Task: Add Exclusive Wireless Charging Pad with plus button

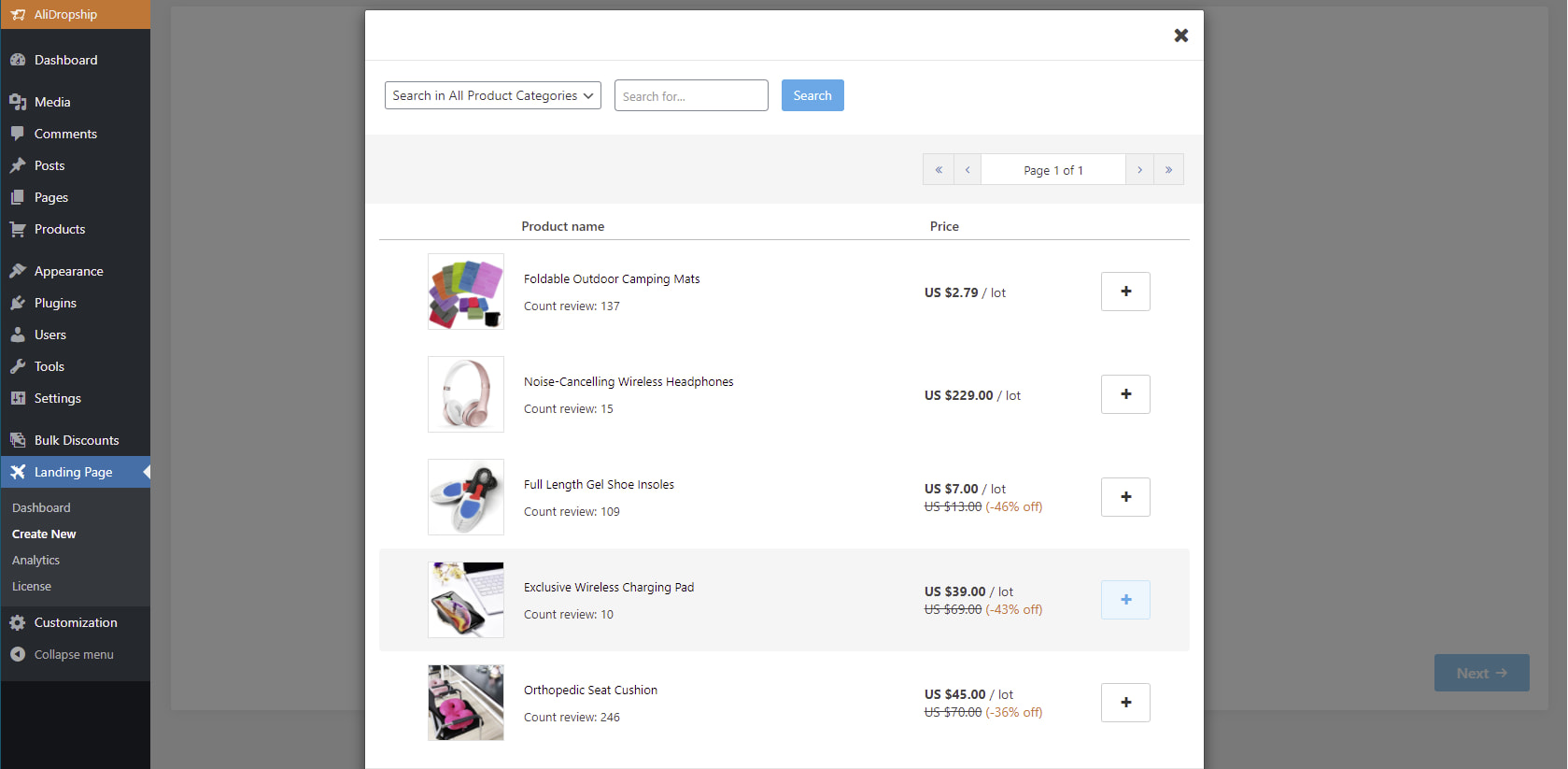Action: [x=1124, y=600]
